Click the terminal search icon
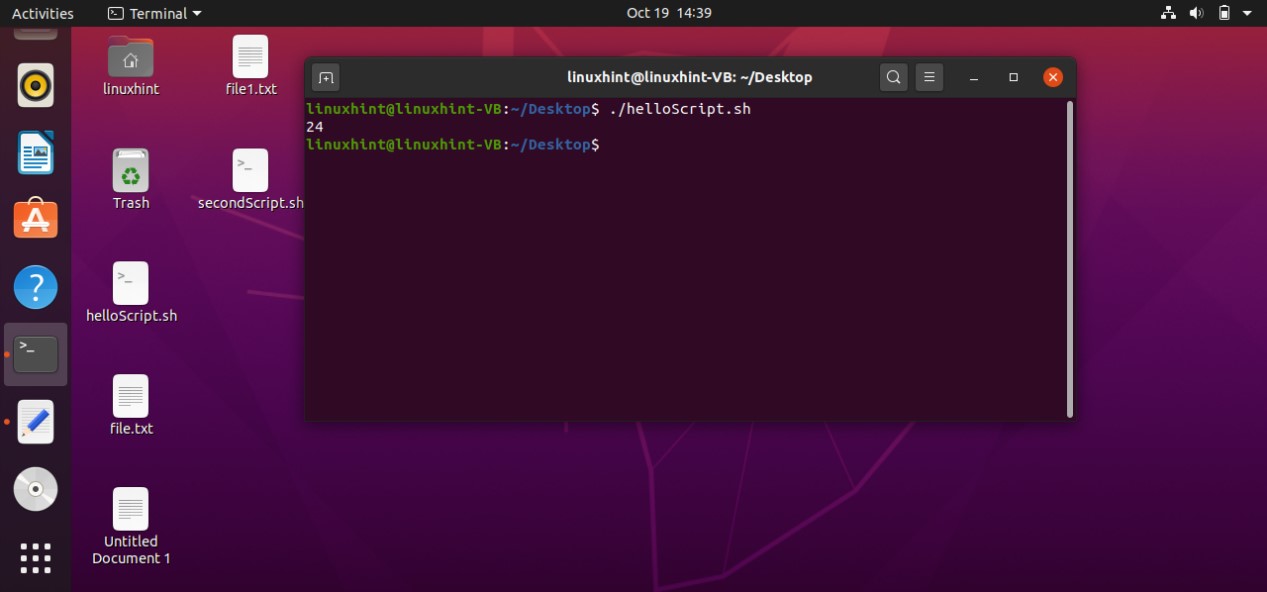 893,77
